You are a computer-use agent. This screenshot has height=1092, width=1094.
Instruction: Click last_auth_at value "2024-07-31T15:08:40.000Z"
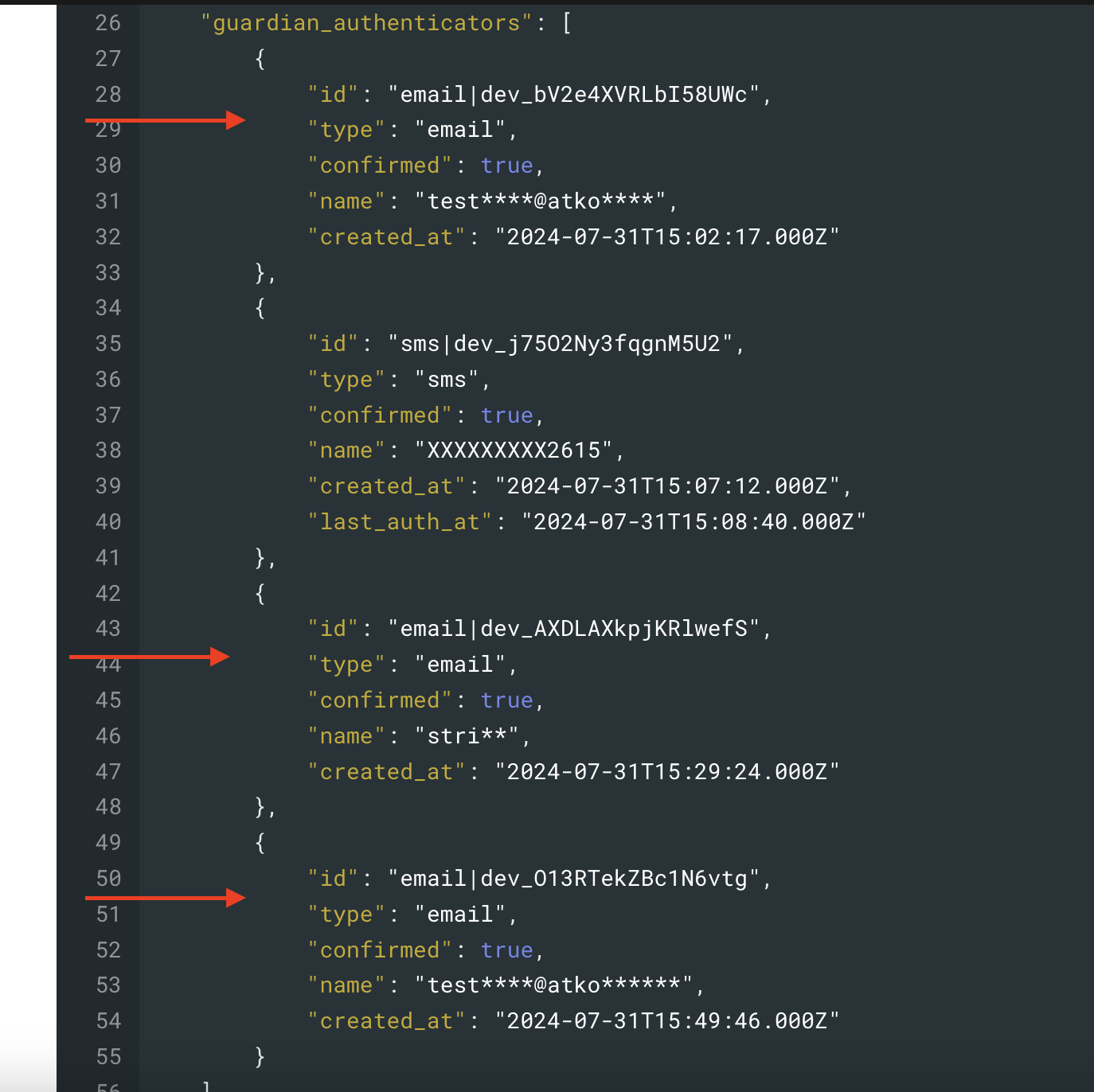pos(694,522)
